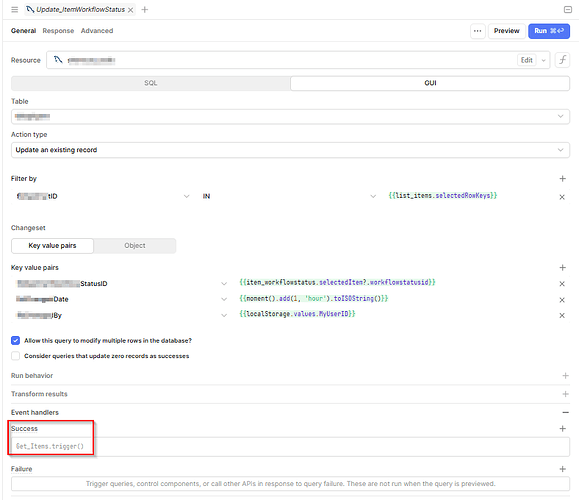Add a Success event handler

562,428
